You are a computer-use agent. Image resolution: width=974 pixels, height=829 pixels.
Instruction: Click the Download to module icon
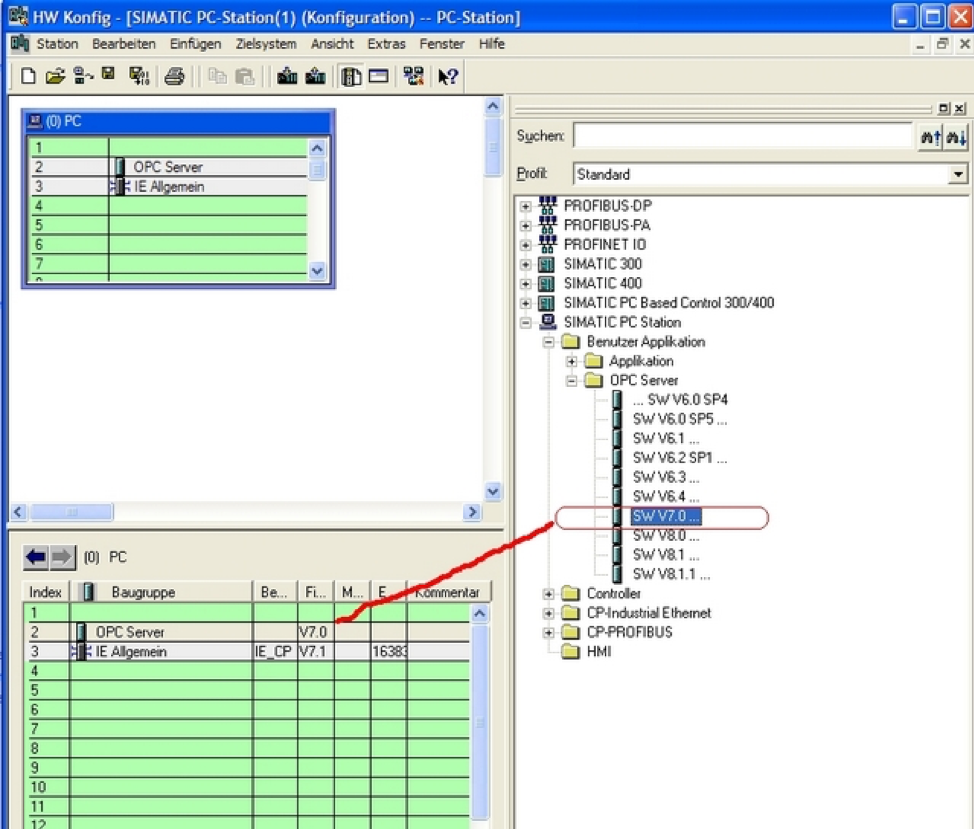coord(287,77)
